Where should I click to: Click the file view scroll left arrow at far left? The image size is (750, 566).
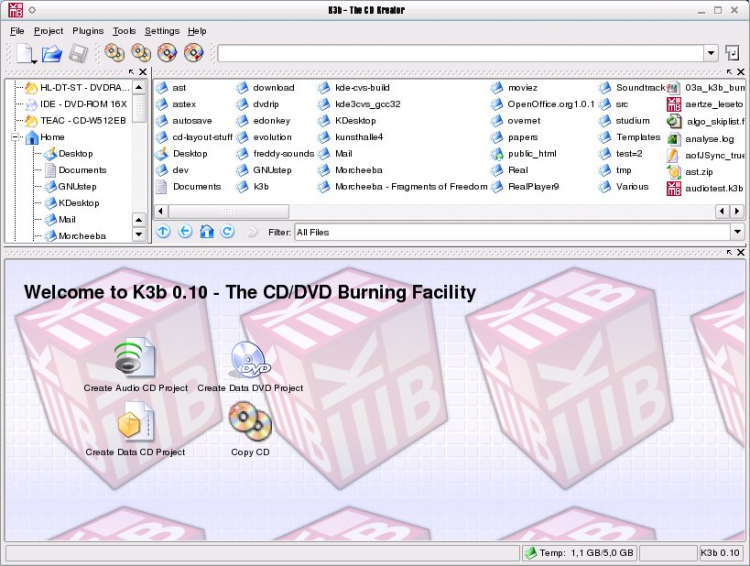[161, 211]
